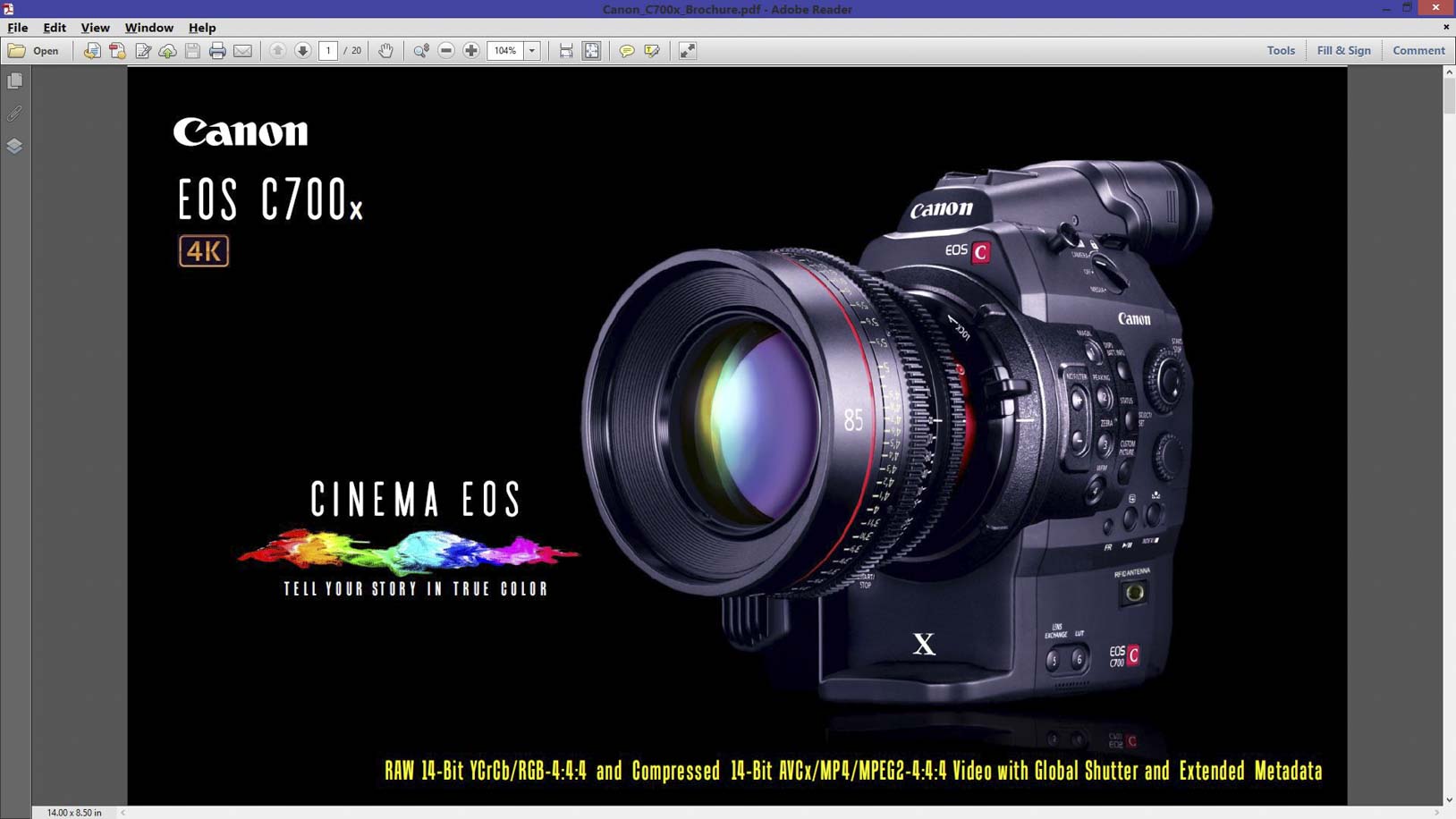
Task: Click the zoom in plus button
Action: click(471, 51)
